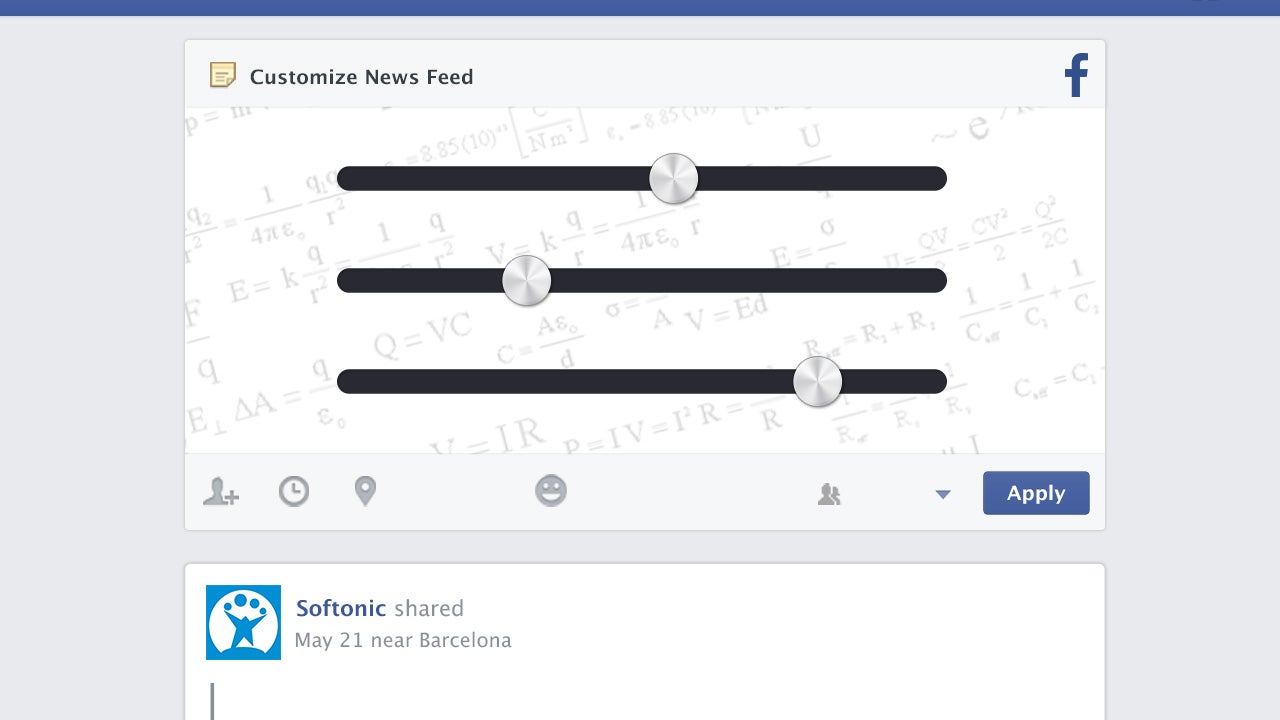Viewport: 1280px width, 720px height.
Task: Expand the audience dropdown arrow beside Apply
Action: 942,494
